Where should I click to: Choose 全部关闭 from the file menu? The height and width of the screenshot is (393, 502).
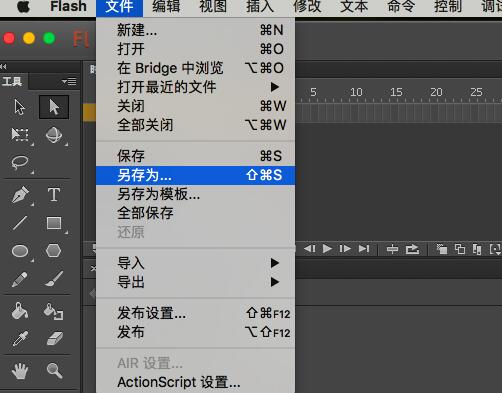[195, 125]
